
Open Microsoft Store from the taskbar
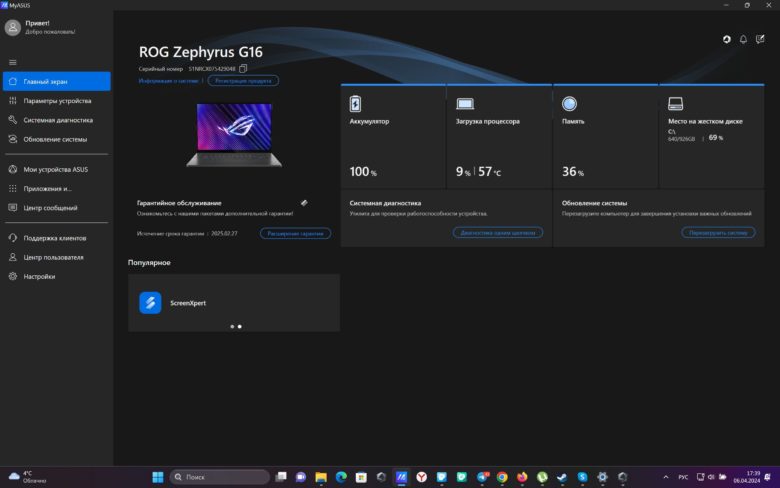(x=361, y=477)
